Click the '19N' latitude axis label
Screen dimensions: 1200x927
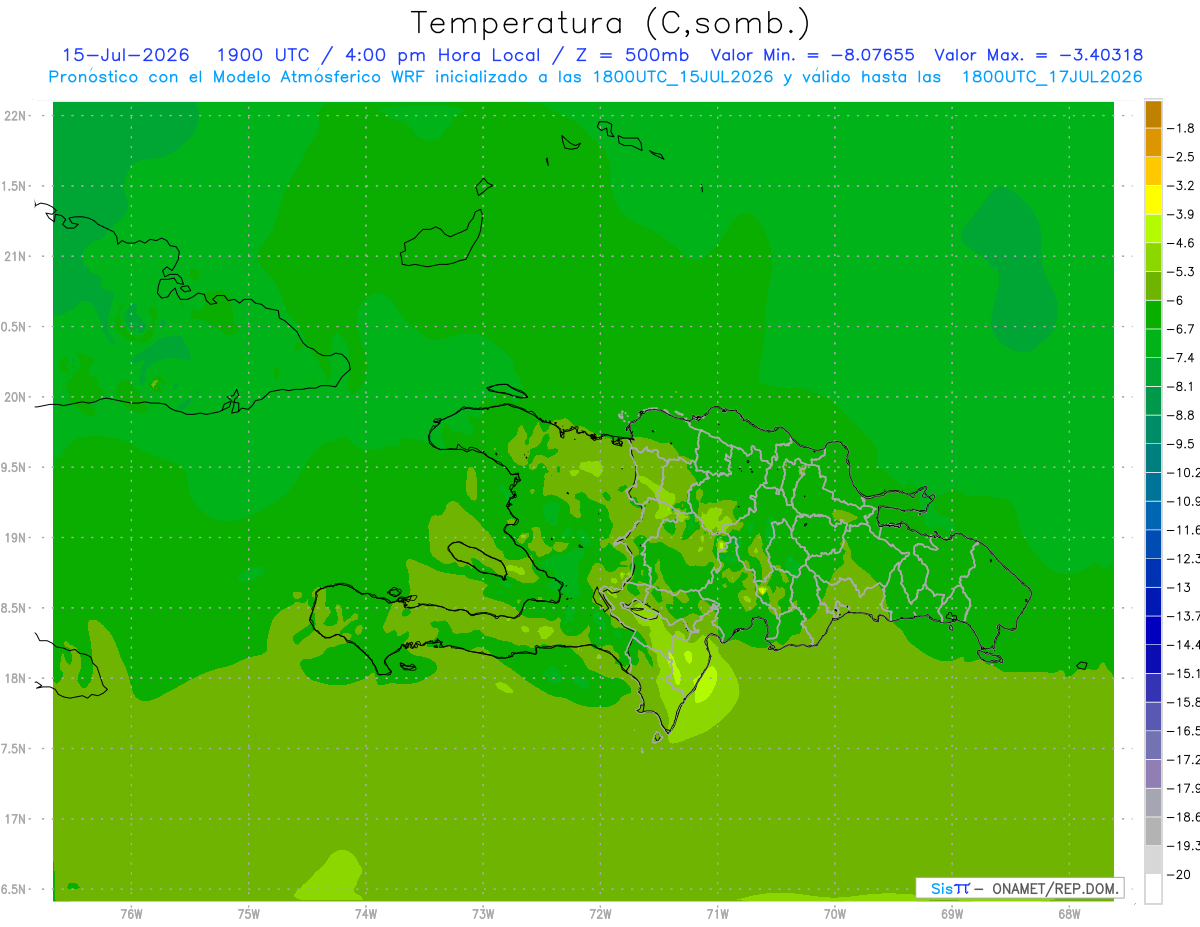pos(17,537)
